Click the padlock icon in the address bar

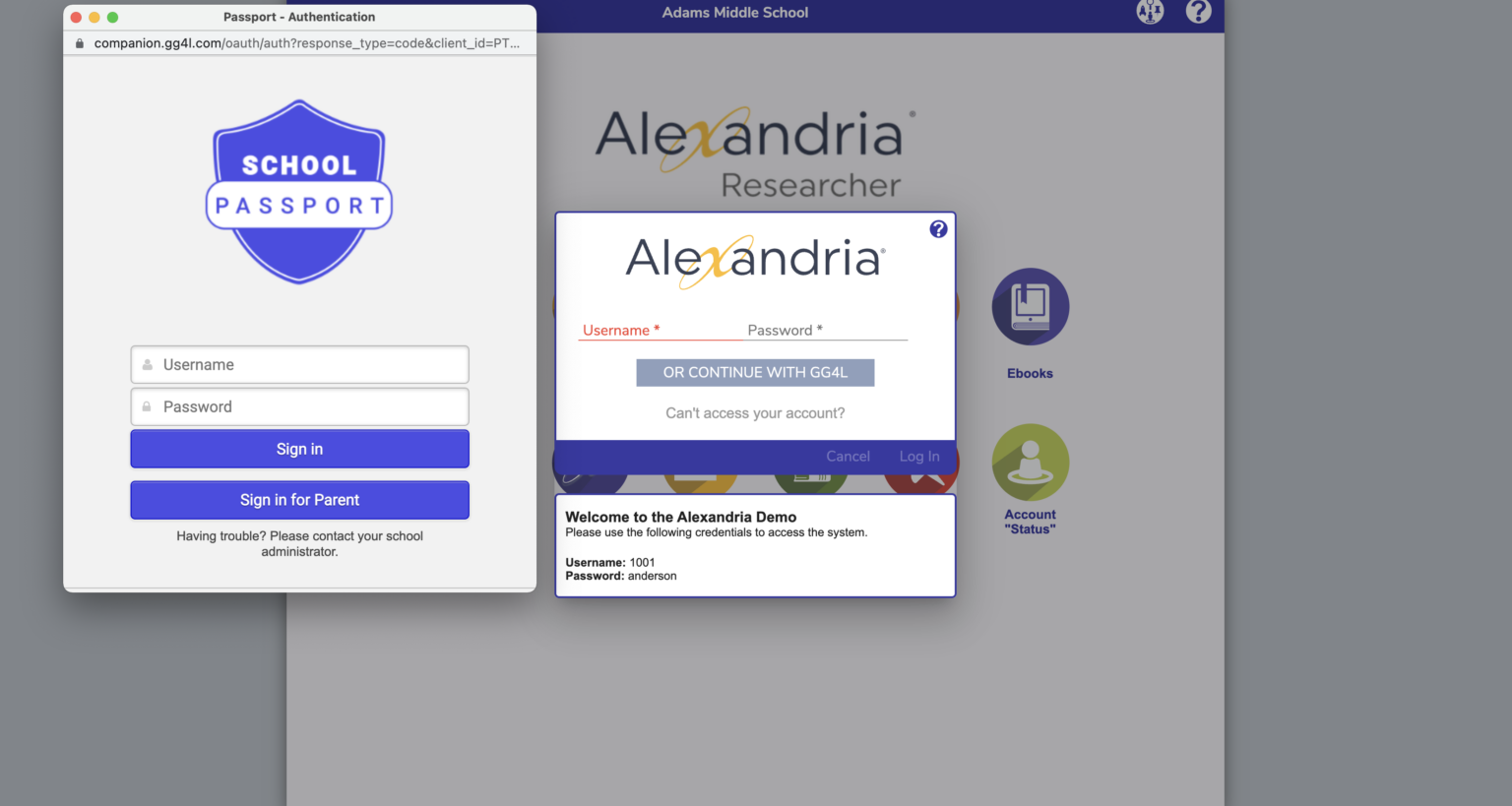point(80,43)
